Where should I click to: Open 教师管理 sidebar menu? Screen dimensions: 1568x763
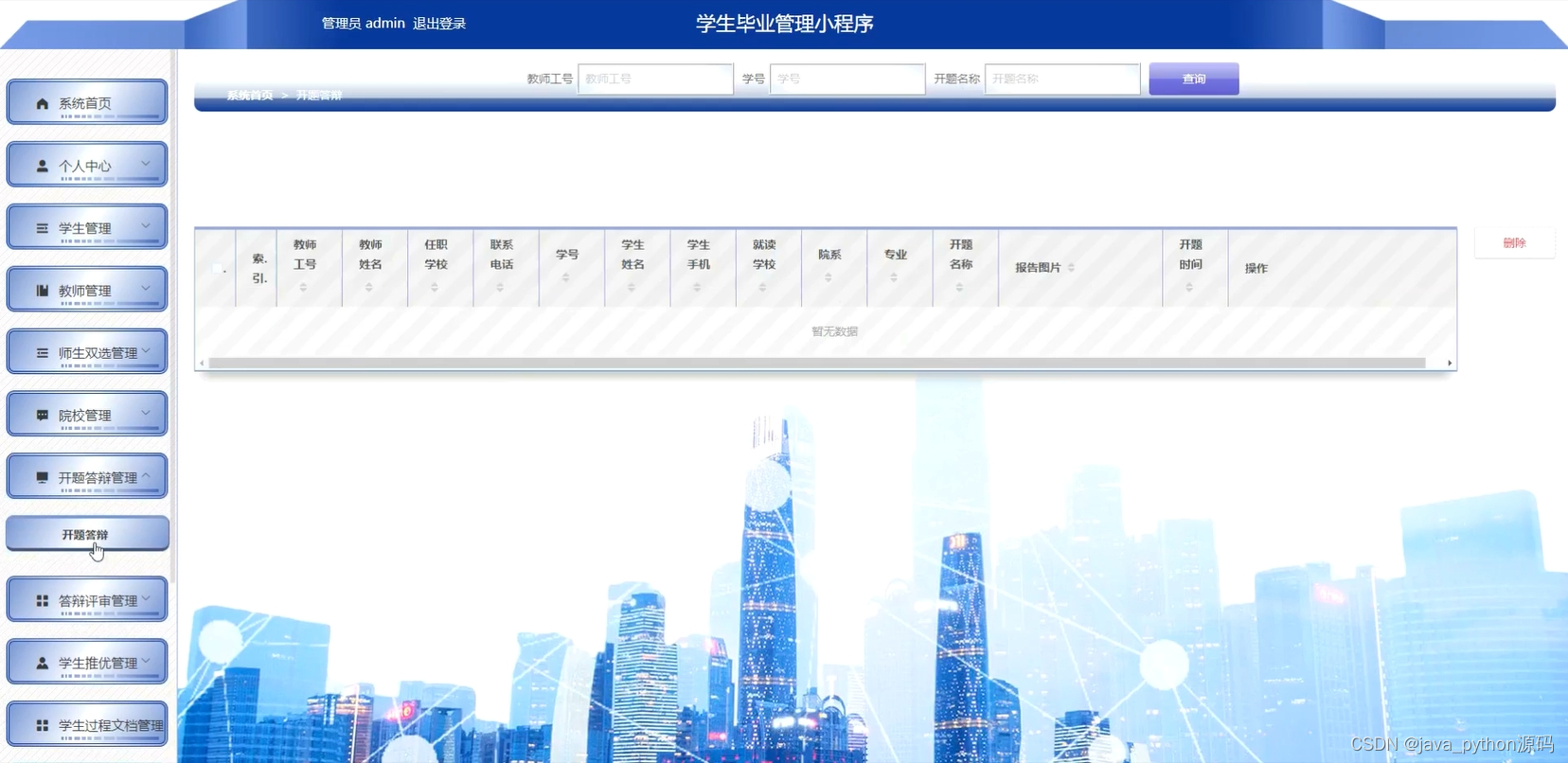[x=87, y=290]
